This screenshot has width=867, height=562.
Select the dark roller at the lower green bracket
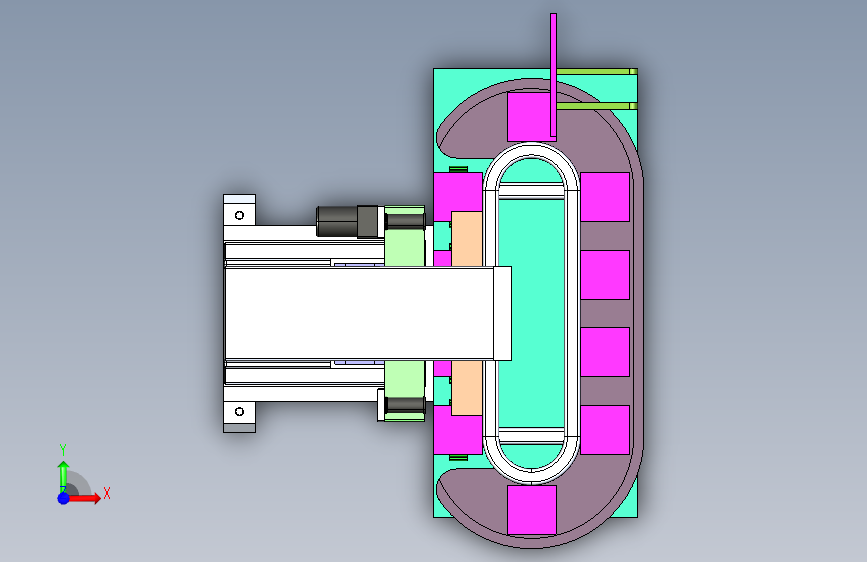[405, 404]
